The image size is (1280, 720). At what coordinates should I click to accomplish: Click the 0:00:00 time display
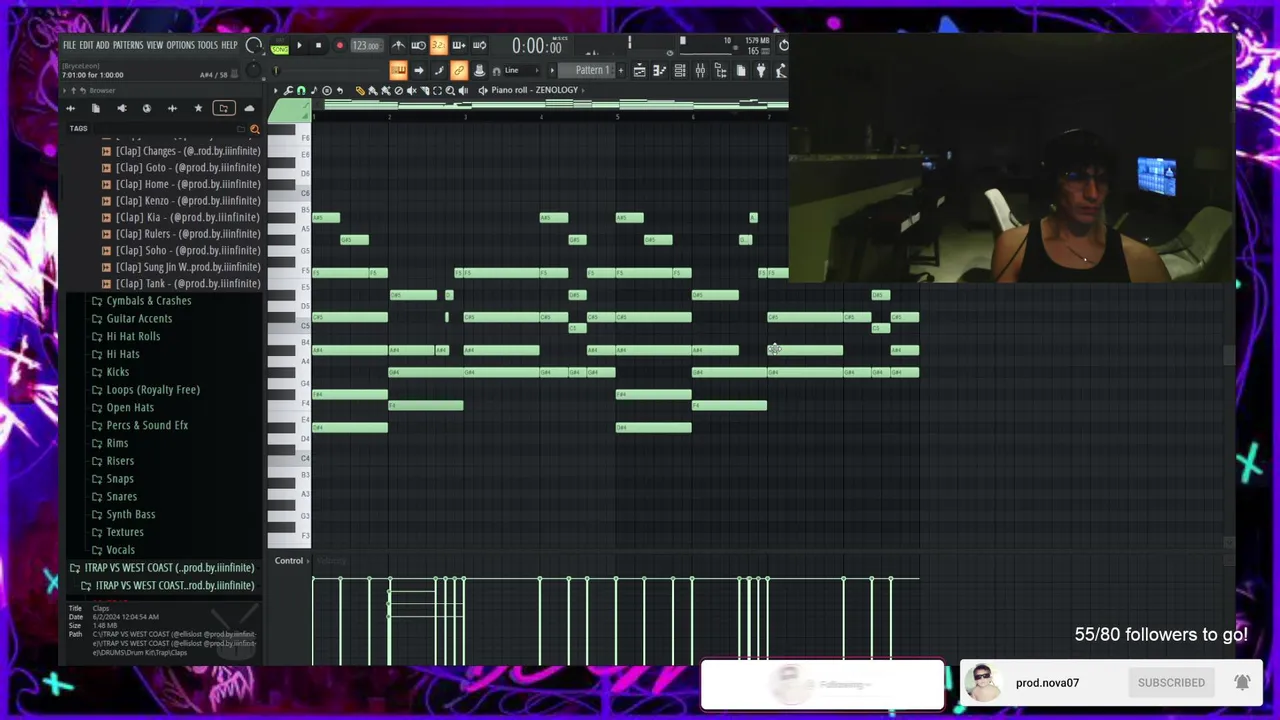pos(536,46)
